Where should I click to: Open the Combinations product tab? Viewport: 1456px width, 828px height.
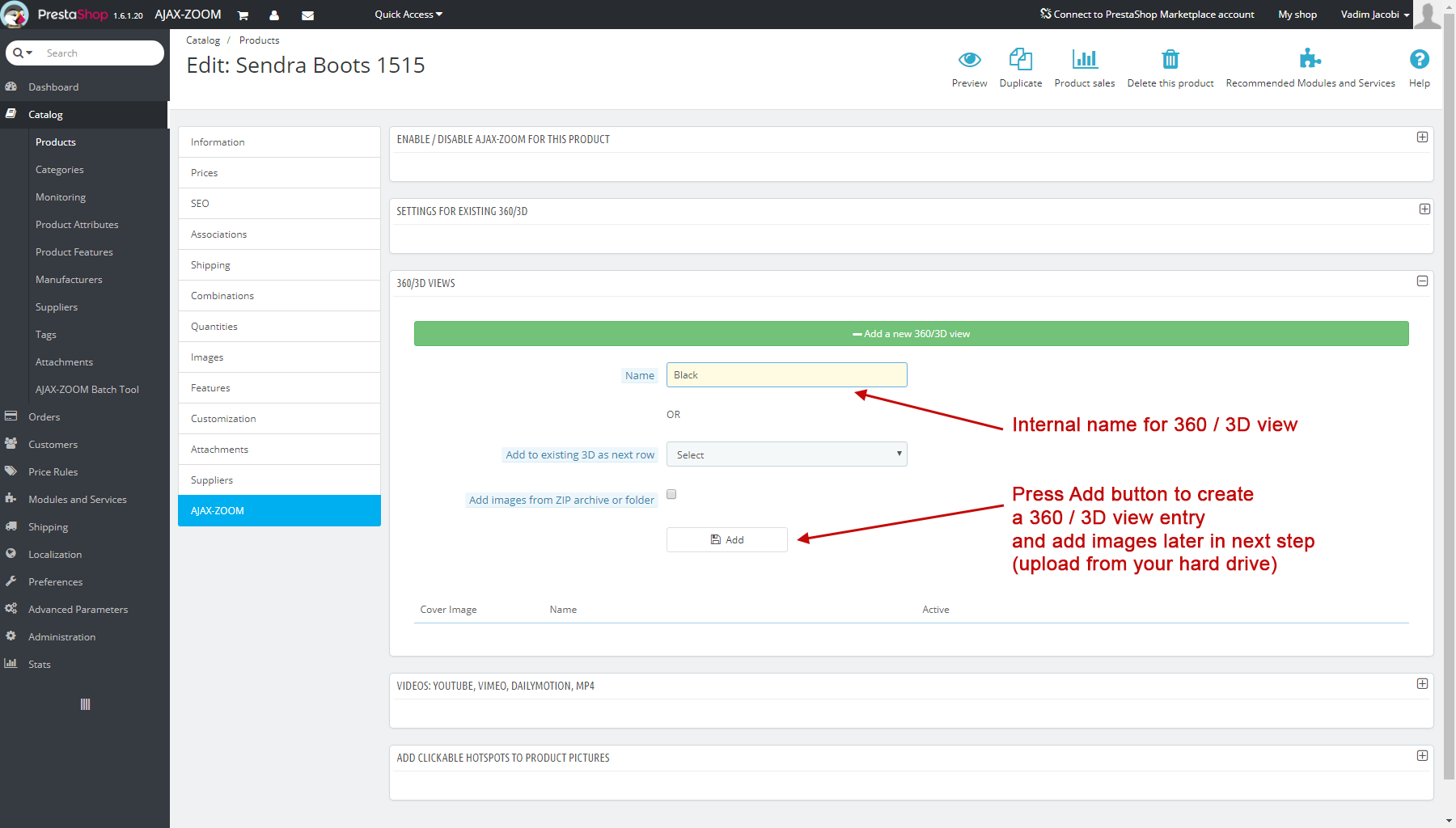pos(279,296)
